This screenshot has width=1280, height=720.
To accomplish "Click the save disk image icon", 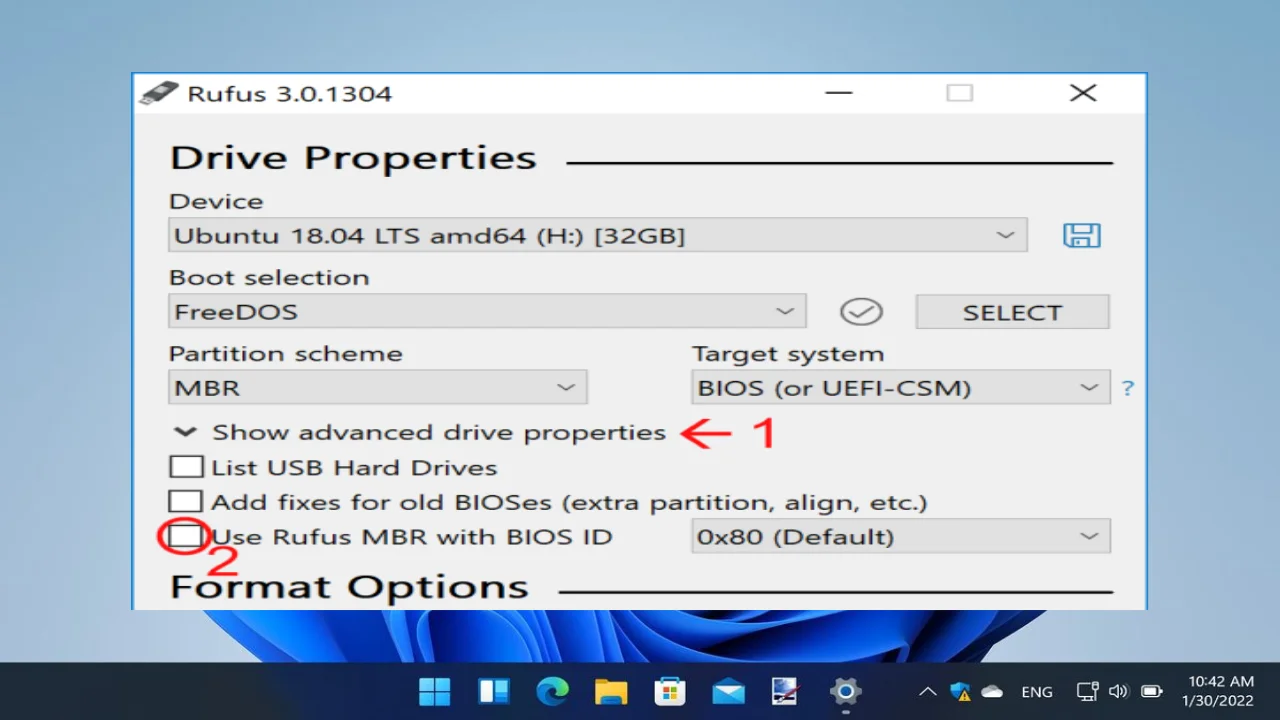I will [x=1081, y=236].
